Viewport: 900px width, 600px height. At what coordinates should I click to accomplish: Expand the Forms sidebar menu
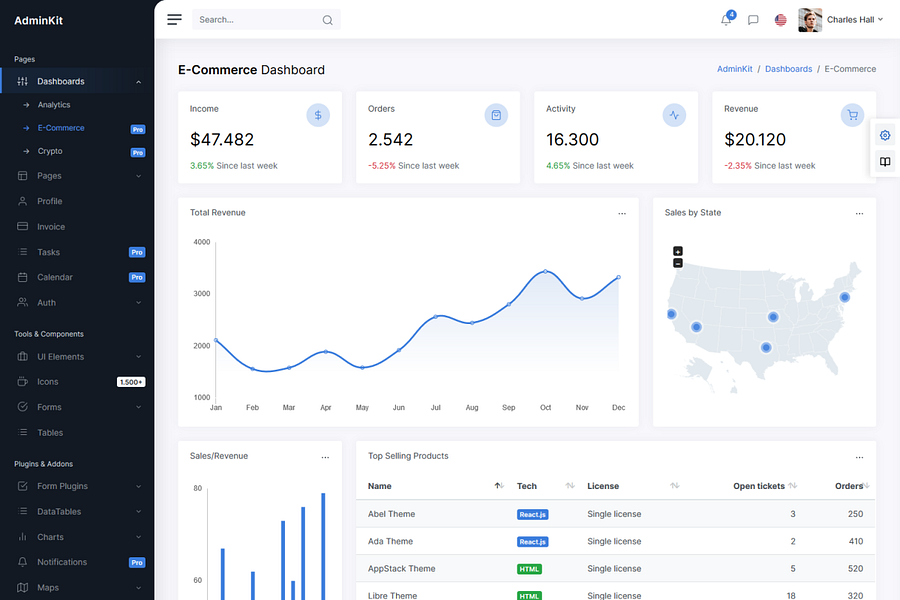138,407
